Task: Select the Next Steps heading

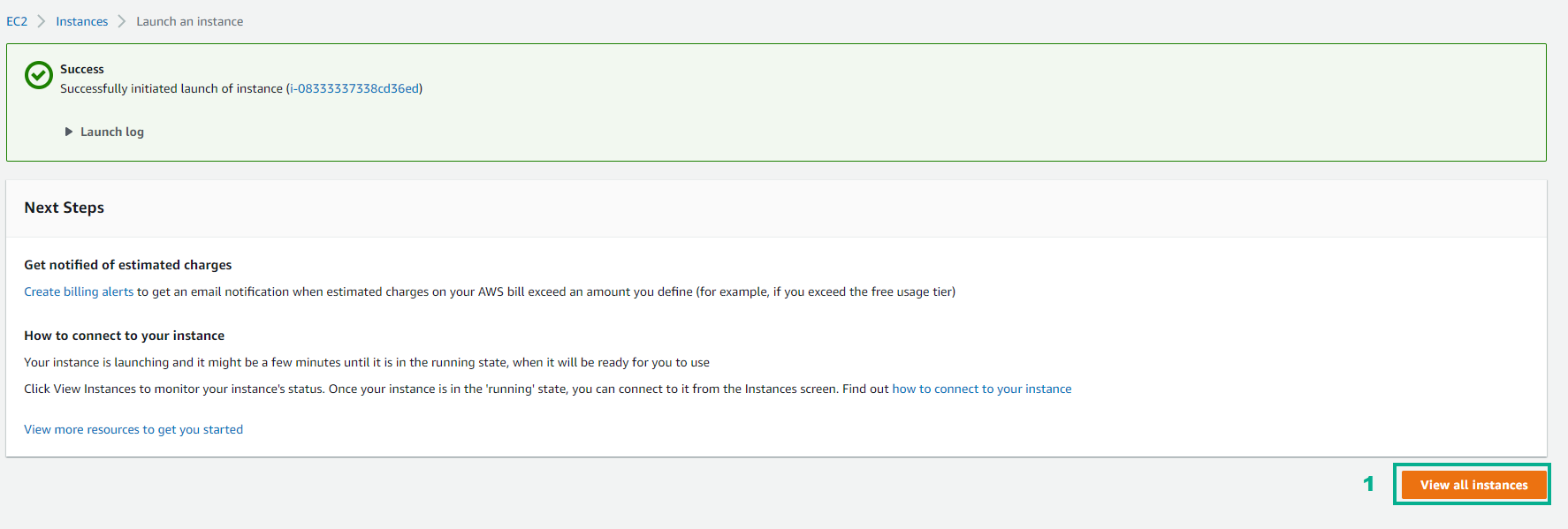Action: point(65,208)
